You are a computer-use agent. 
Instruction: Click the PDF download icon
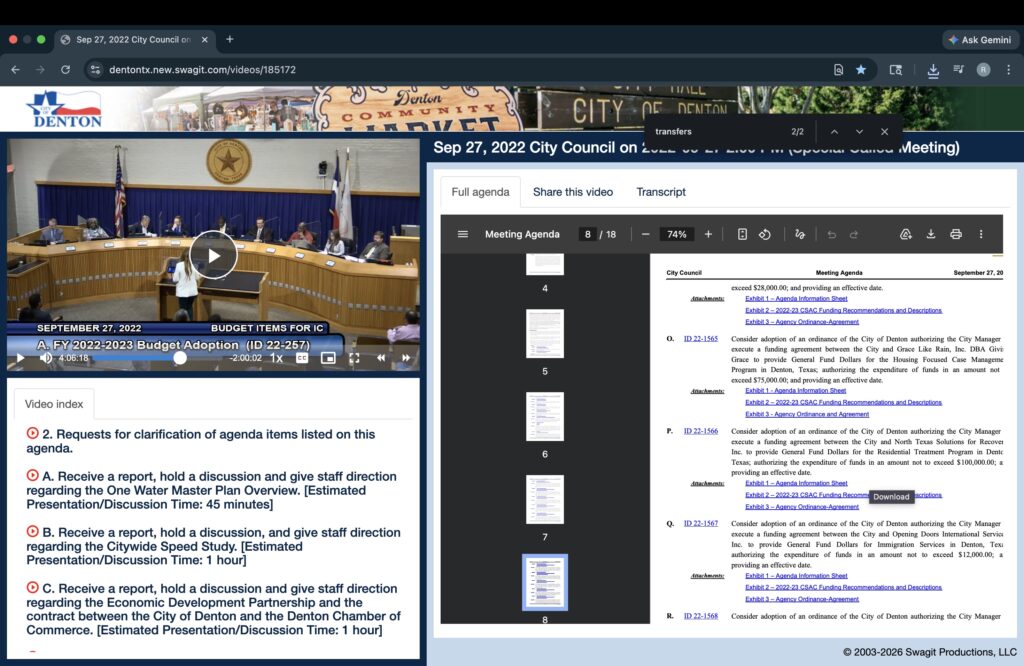coord(930,234)
